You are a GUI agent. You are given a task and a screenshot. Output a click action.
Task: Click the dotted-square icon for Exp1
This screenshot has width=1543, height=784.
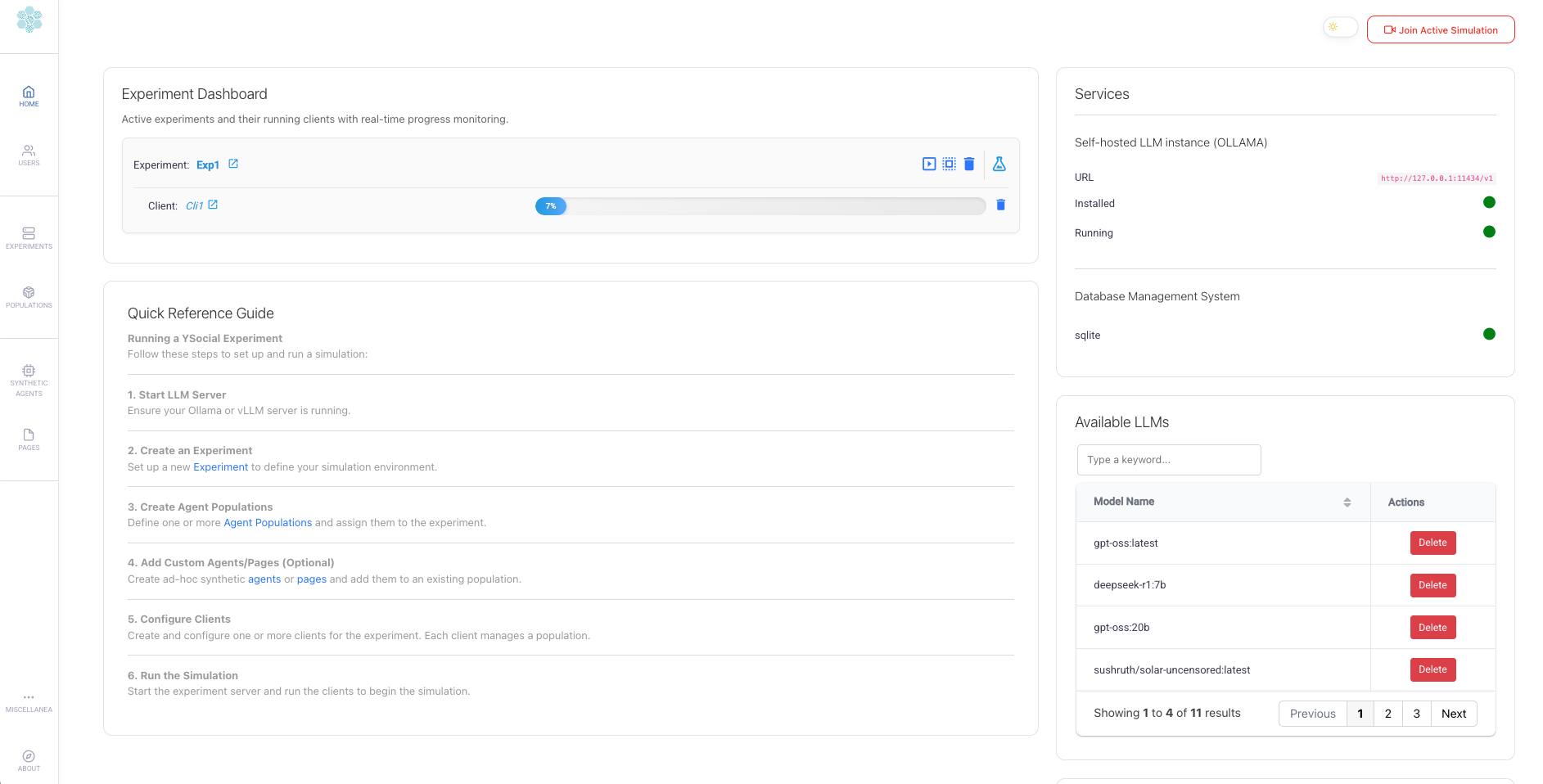949,164
